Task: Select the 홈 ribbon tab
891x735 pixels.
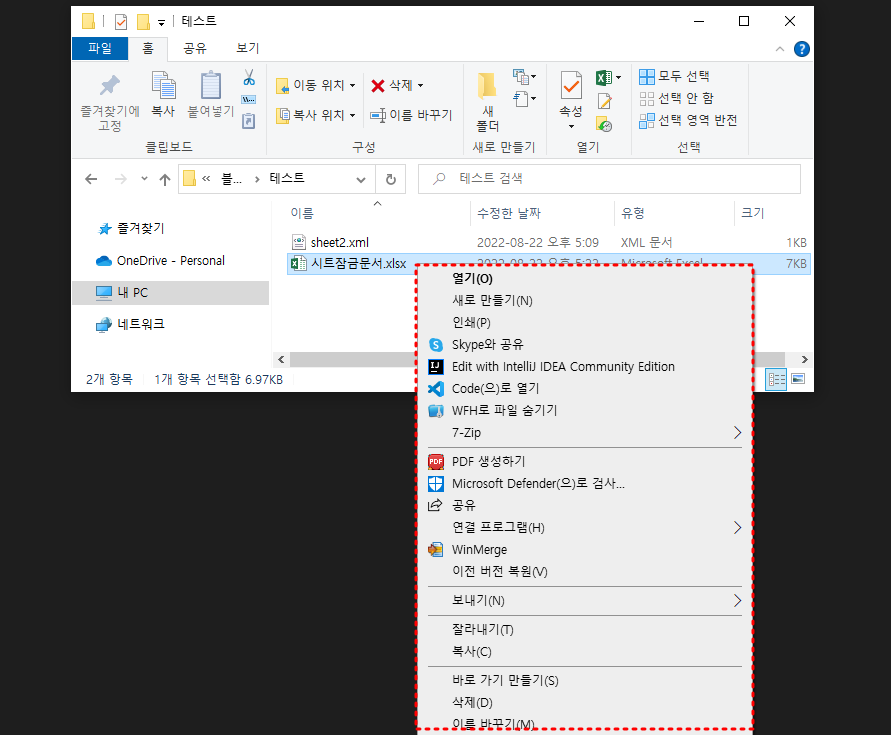Action: tap(148, 49)
